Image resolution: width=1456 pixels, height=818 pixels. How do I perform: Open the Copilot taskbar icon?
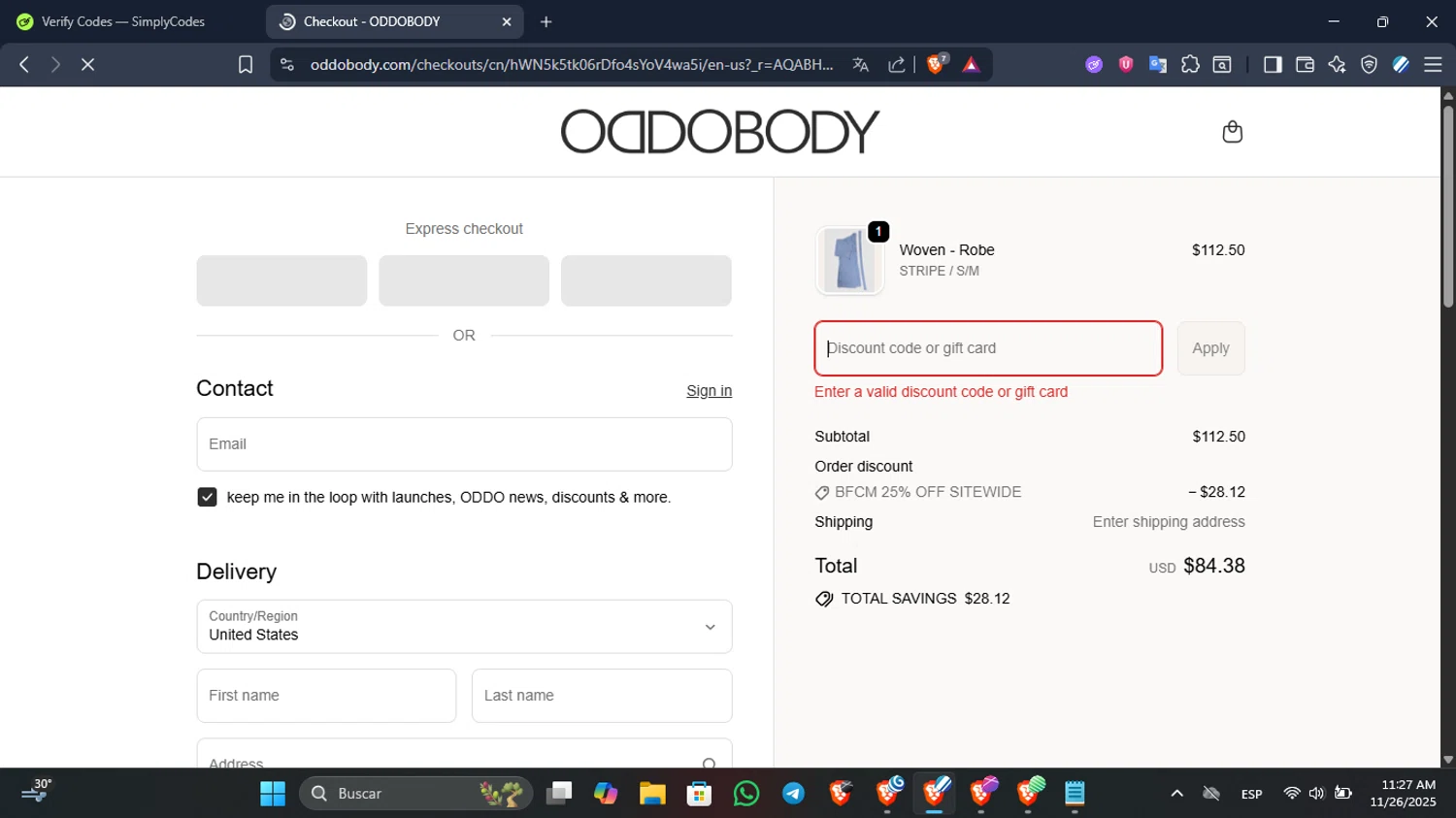(606, 794)
